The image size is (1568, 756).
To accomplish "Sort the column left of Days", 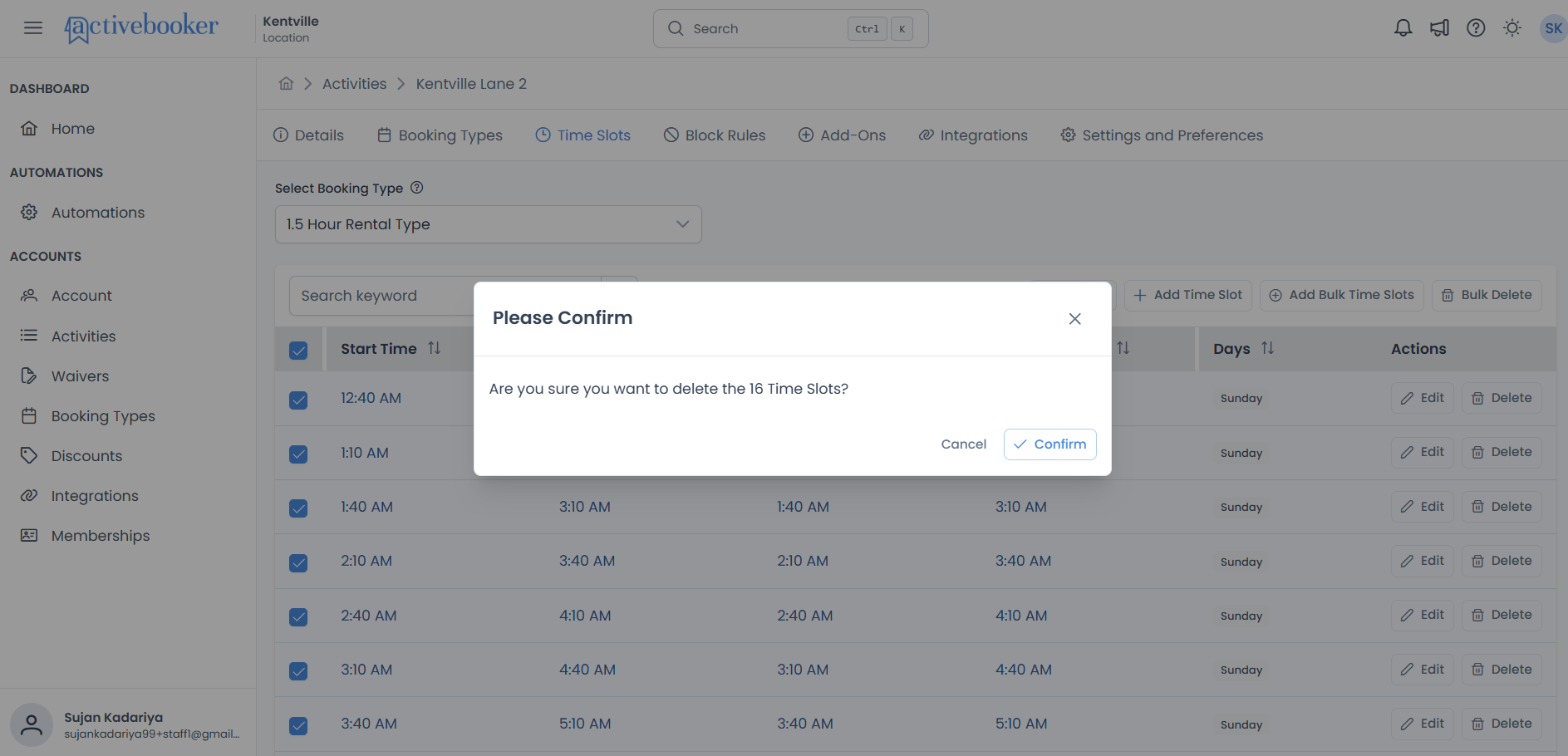I will coord(1123,349).
